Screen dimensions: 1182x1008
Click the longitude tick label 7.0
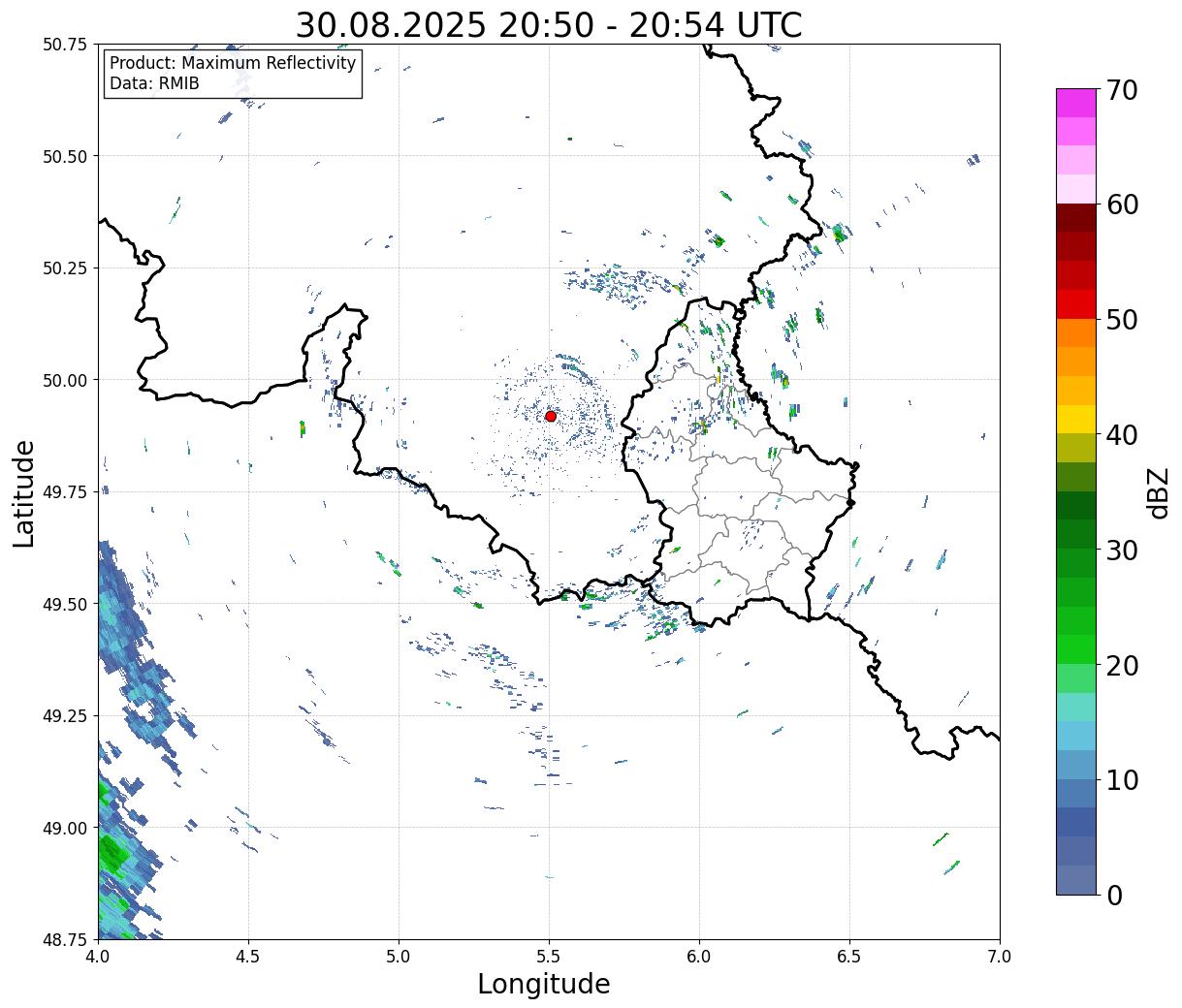coord(1000,957)
